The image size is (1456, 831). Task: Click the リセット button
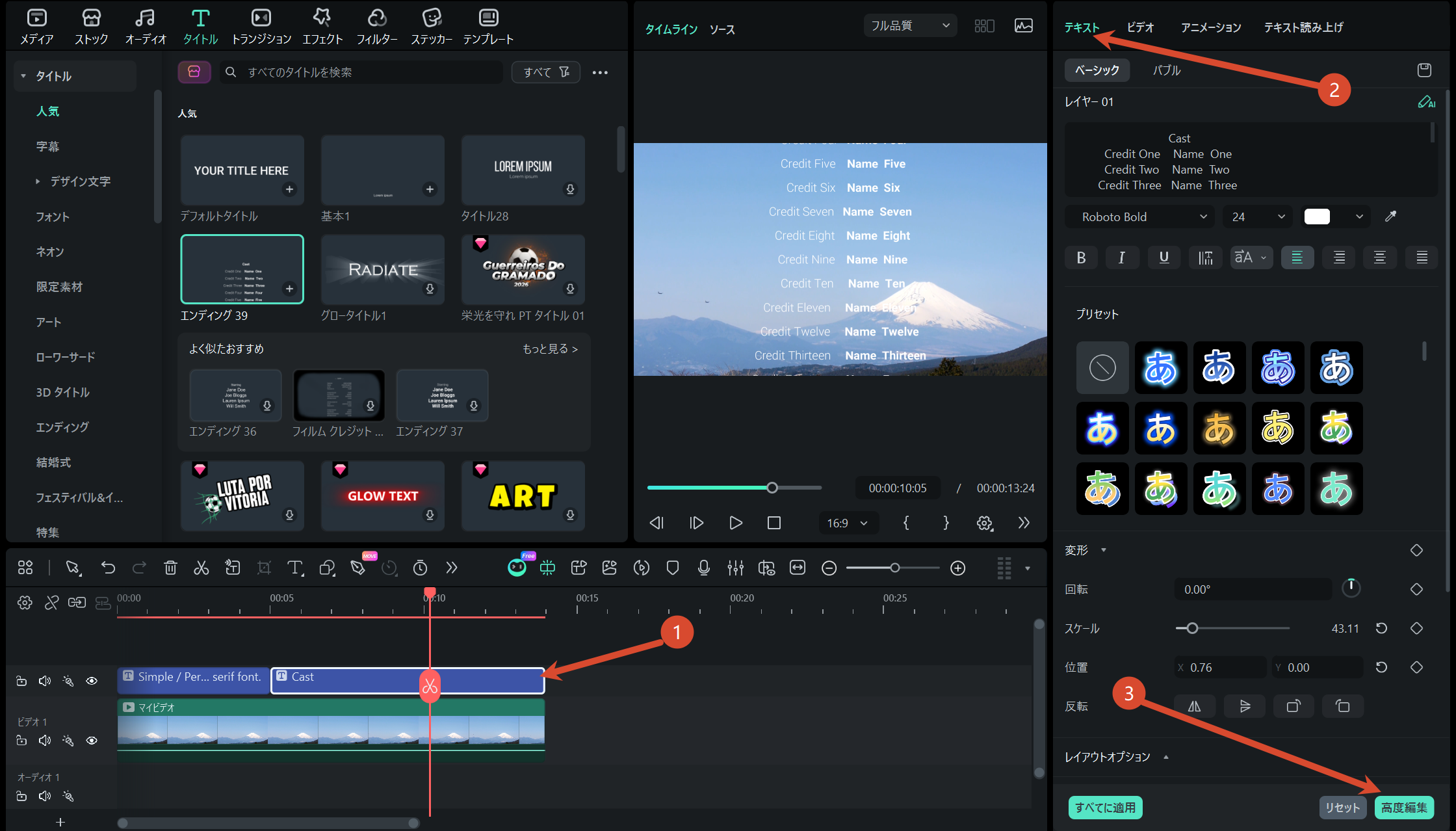pyautogui.click(x=1343, y=808)
